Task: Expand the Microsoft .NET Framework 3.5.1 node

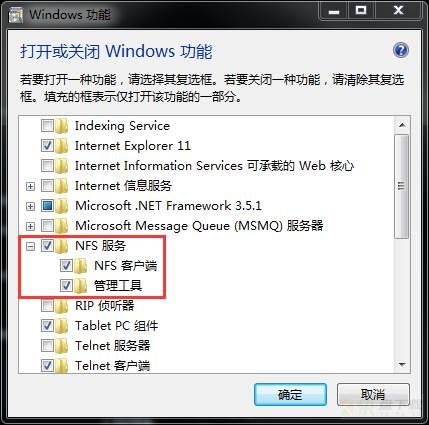Action: pos(30,206)
